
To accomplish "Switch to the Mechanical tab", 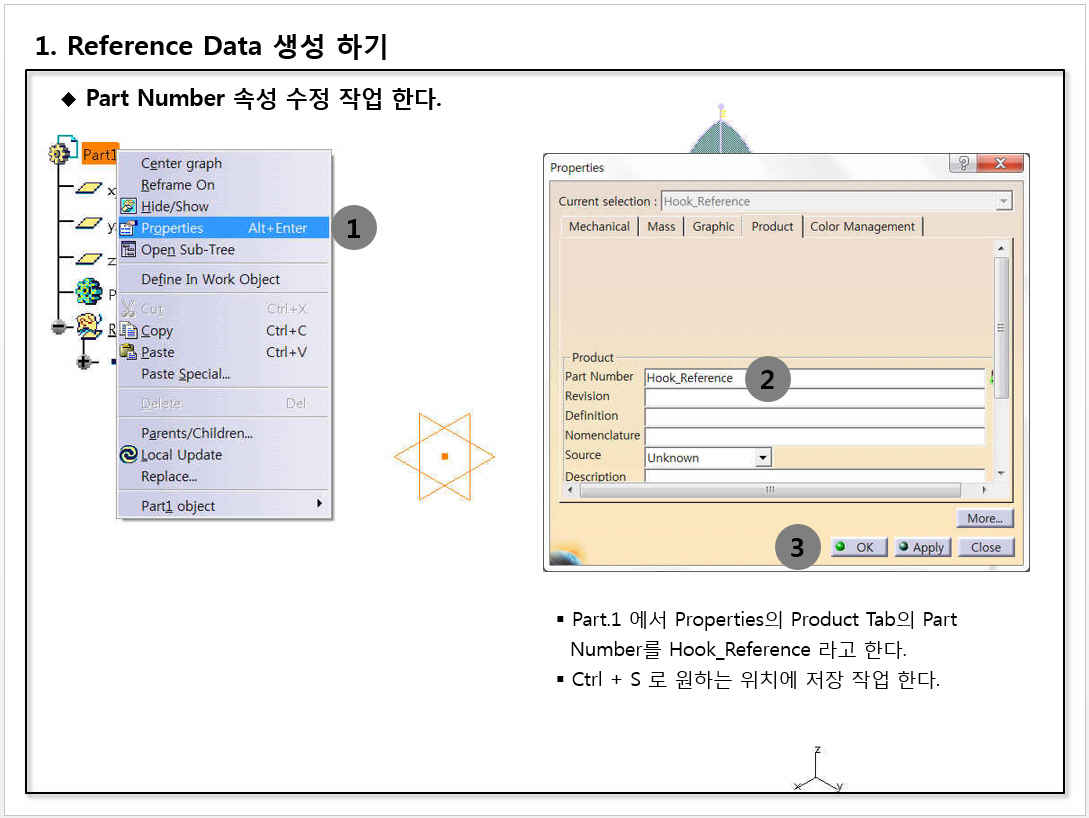I will click(x=599, y=227).
